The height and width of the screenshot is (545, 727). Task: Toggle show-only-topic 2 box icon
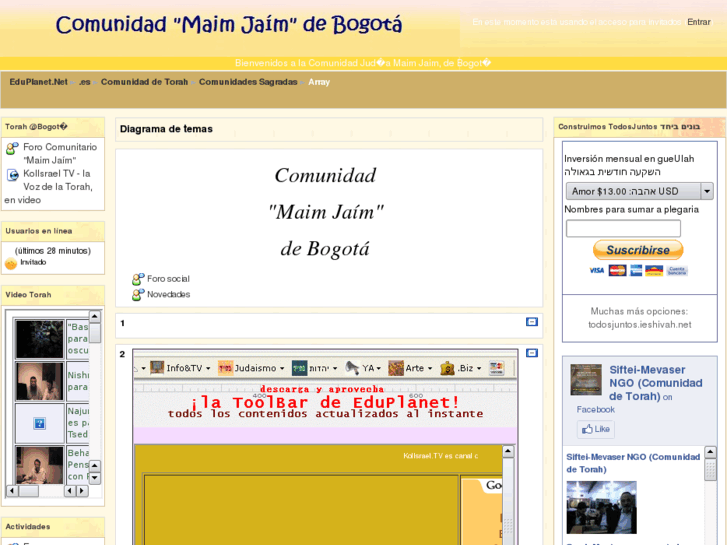coord(532,353)
